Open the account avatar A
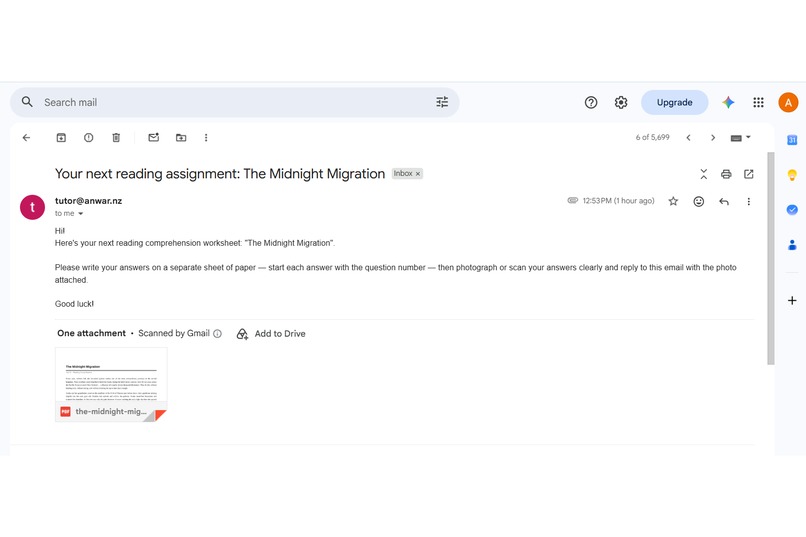Image resolution: width=806 pixels, height=537 pixels. [788, 102]
